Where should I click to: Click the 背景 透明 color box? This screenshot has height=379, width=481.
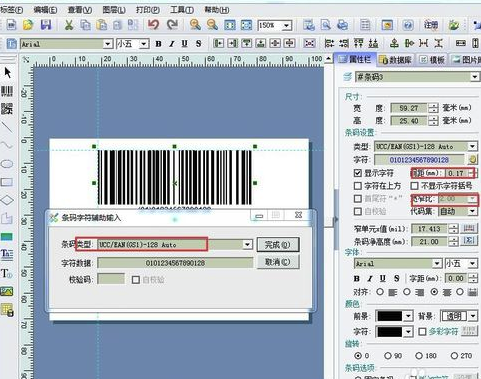[454, 316]
